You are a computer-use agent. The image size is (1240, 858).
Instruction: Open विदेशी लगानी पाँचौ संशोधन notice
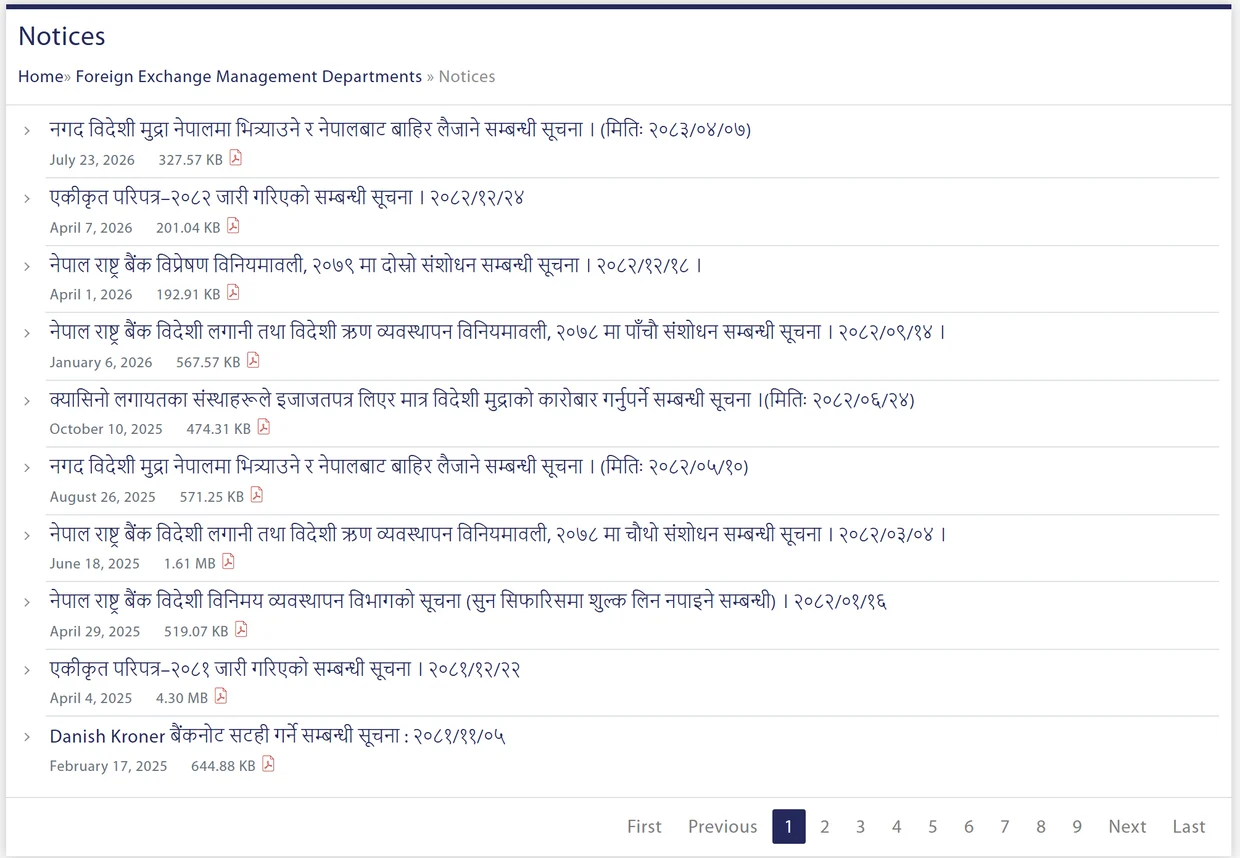[498, 332]
